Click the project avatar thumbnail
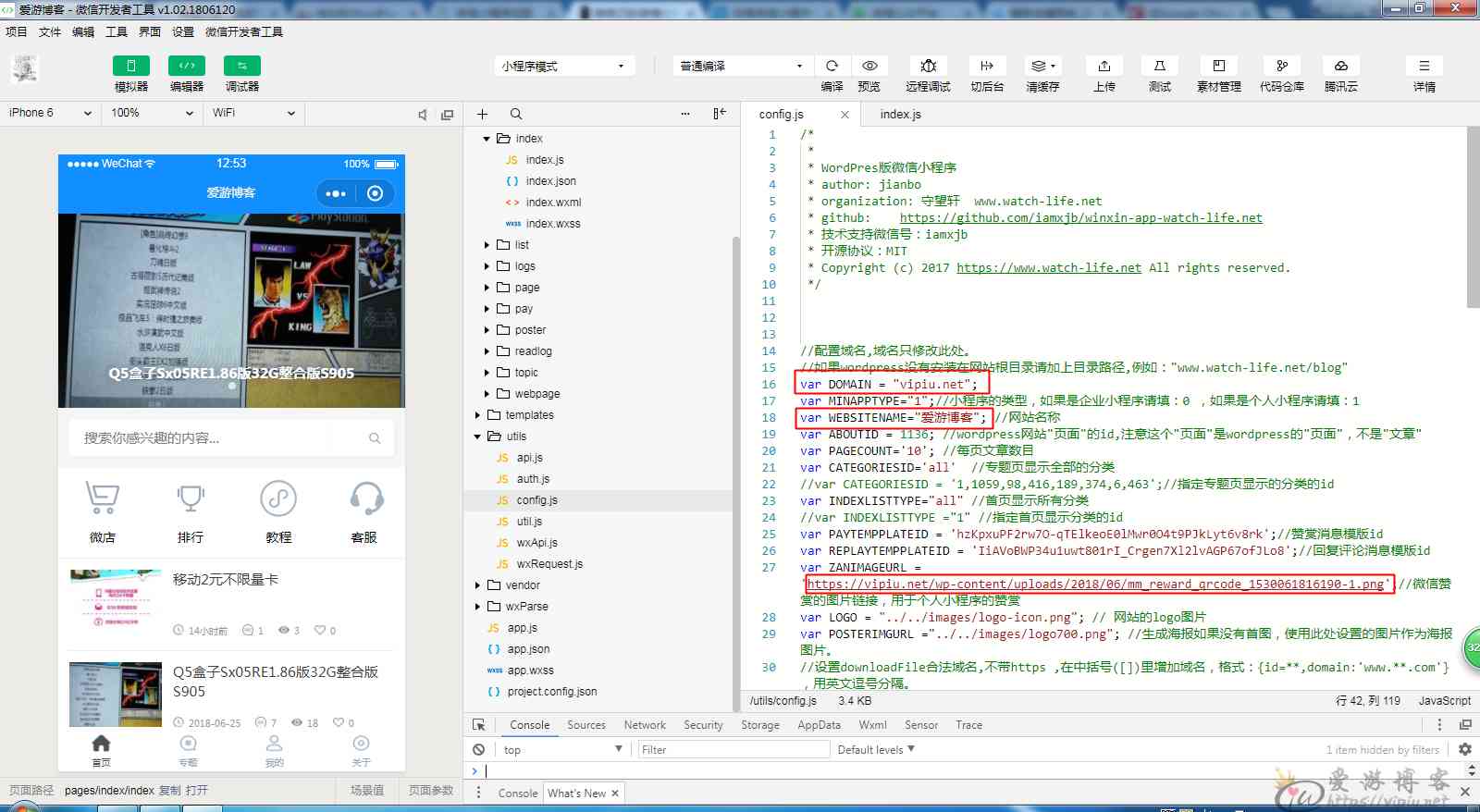Viewport: 1480px width, 812px height. coord(25,69)
